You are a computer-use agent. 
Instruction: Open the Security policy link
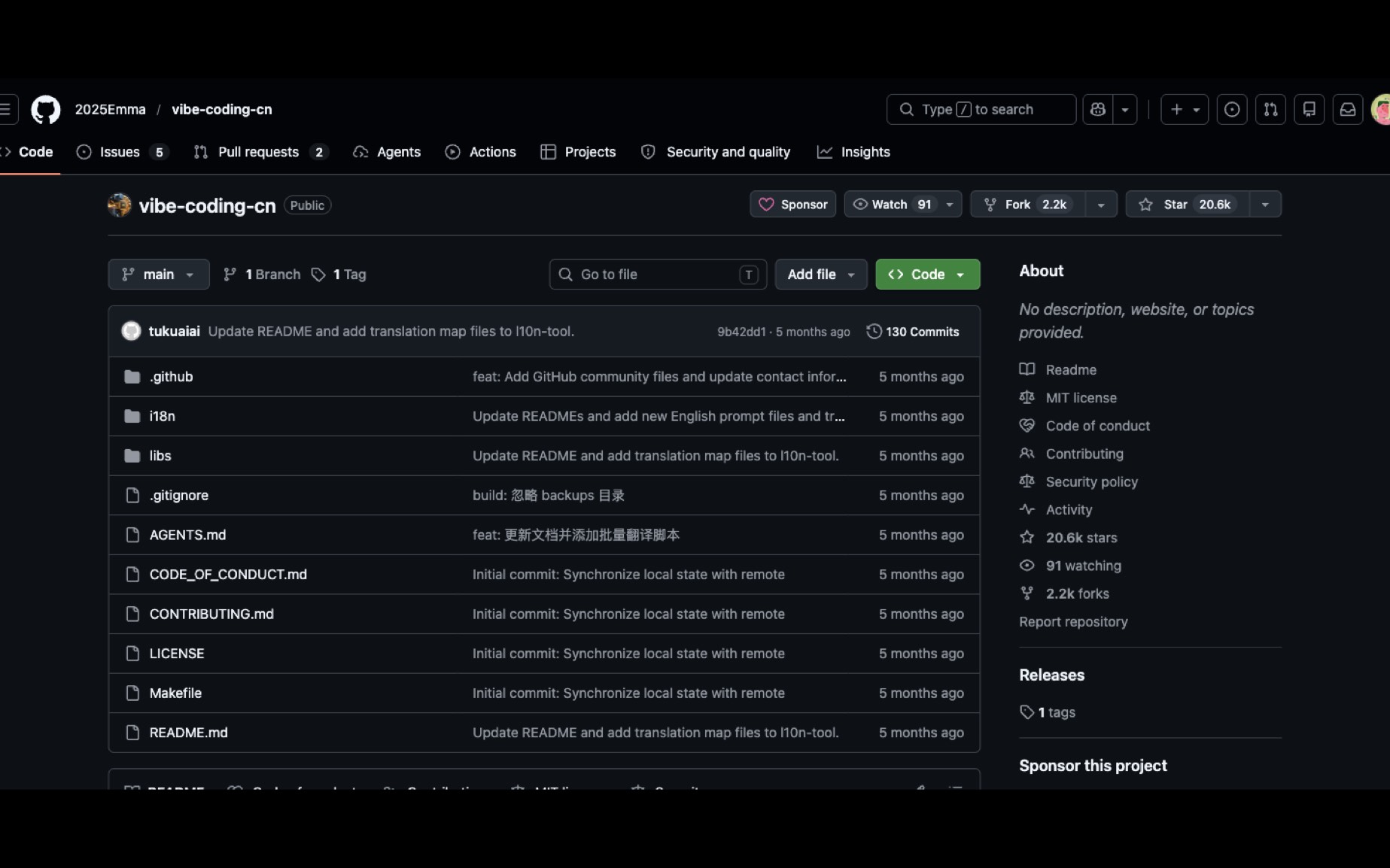tap(1091, 481)
